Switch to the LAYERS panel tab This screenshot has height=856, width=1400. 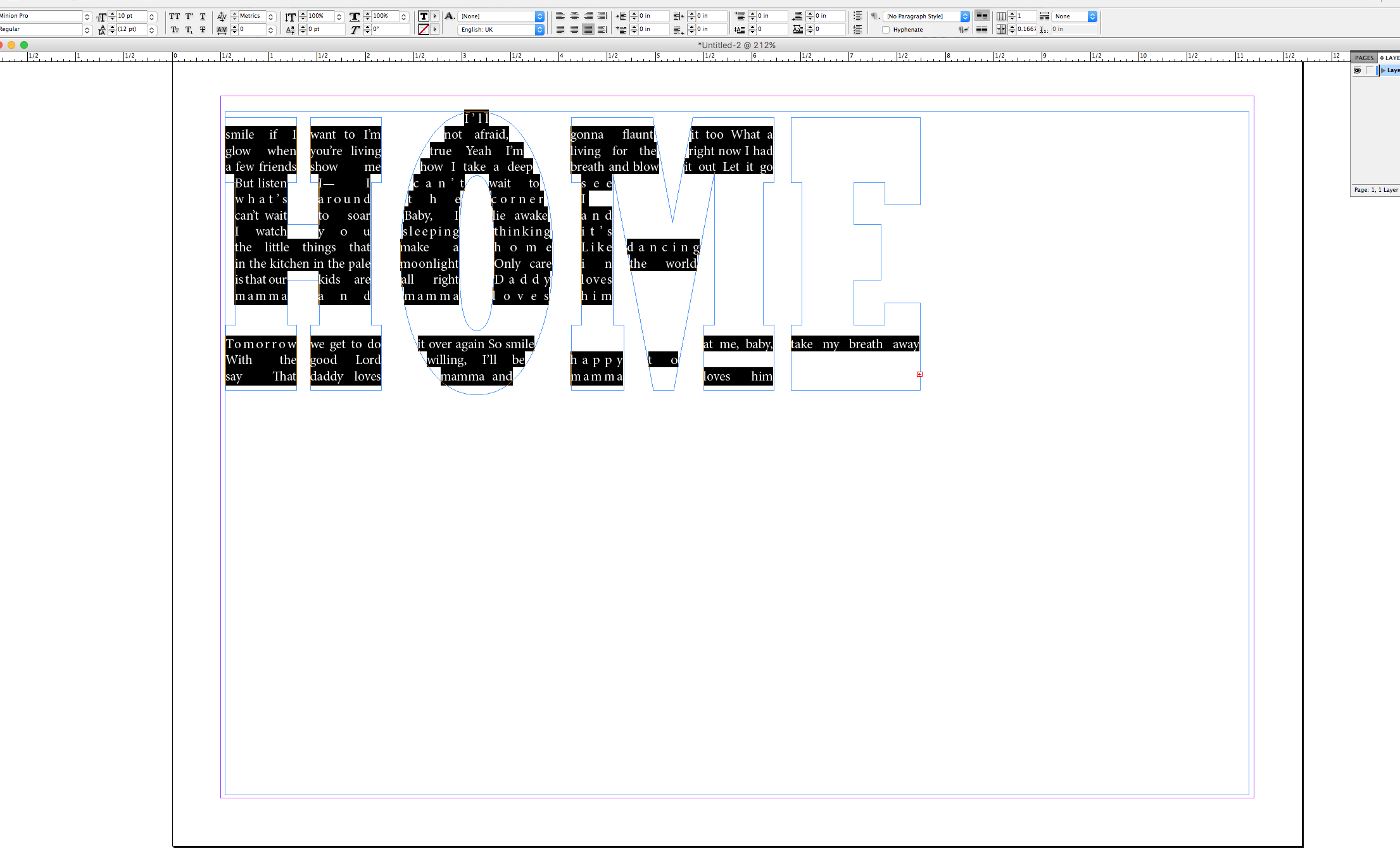[1390, 58]
